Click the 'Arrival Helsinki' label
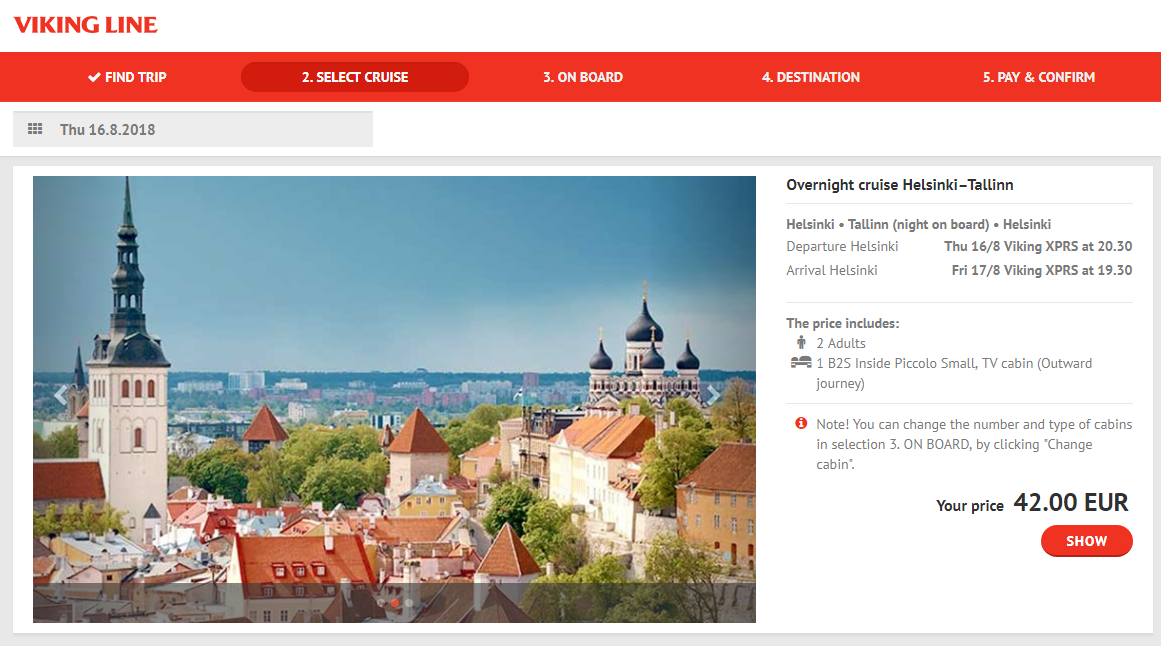Viewport: 1161px width, 646px height. click(832, 270)
